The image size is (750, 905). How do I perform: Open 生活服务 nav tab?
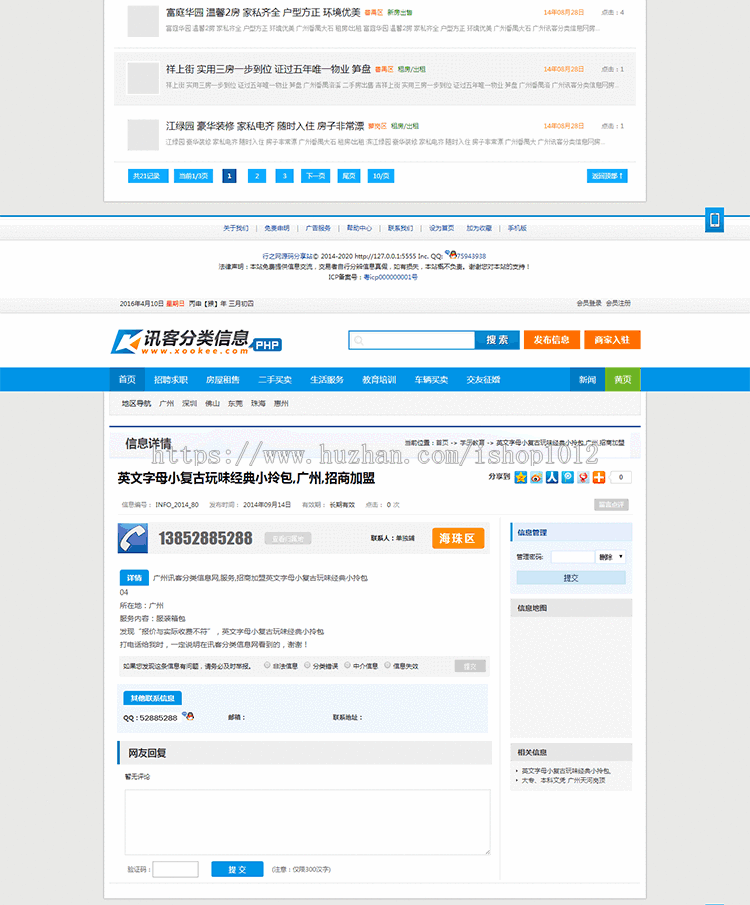(326, 379)
